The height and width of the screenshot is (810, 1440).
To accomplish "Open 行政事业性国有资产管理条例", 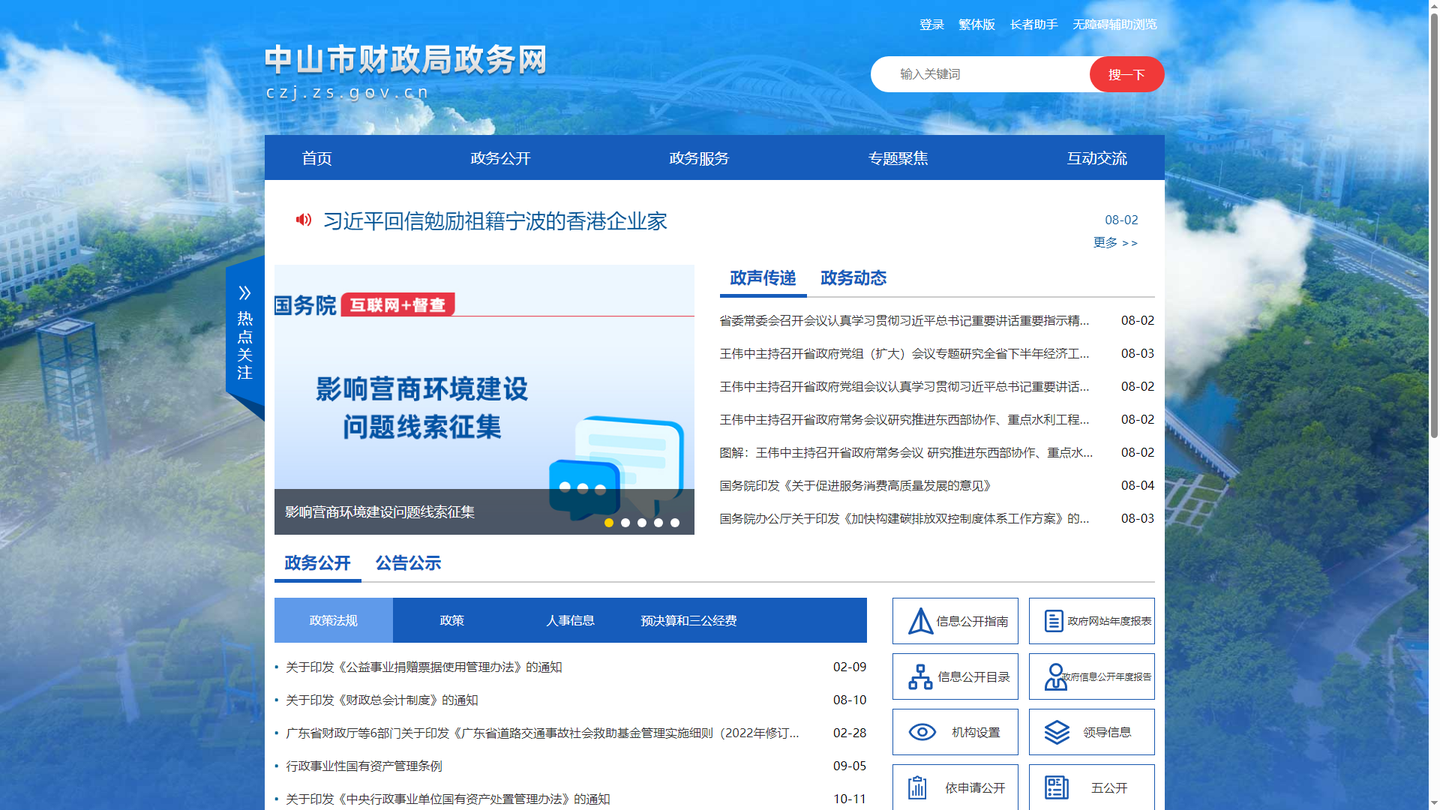I will 364,766.
